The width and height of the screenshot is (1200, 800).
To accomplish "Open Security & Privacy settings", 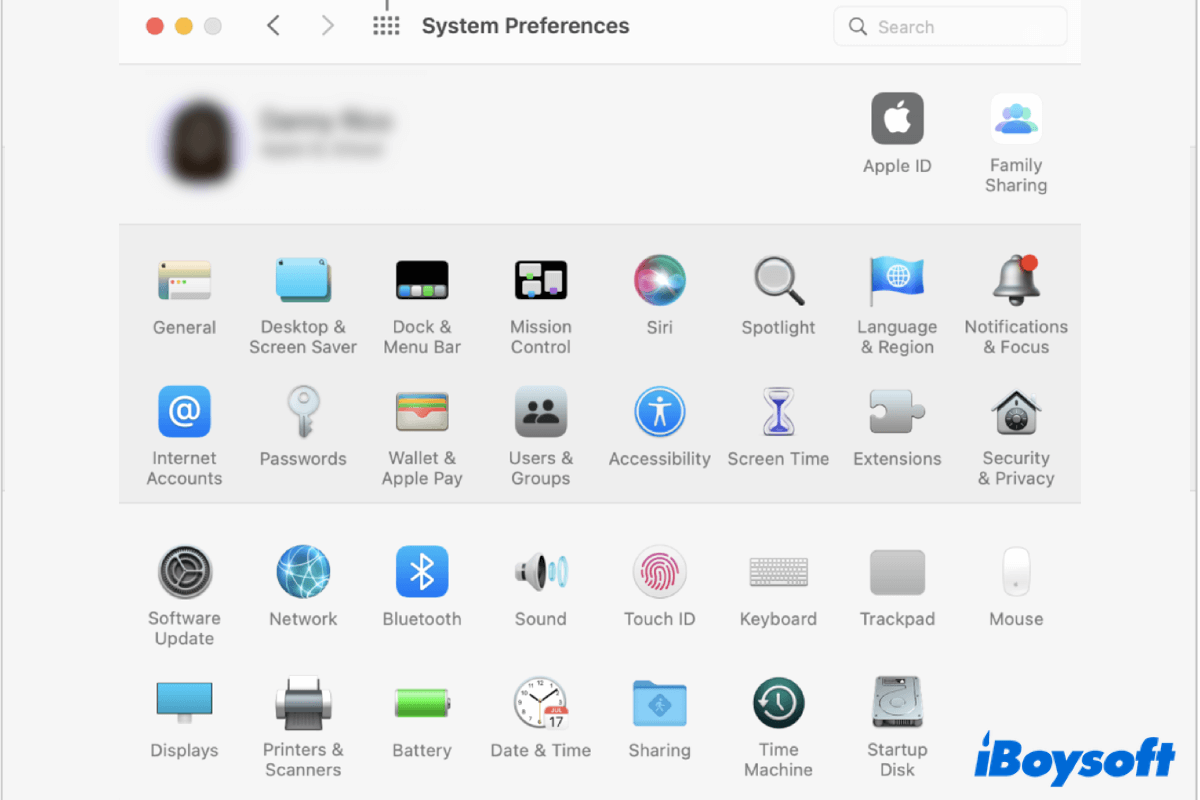I will coord(1016,412).
